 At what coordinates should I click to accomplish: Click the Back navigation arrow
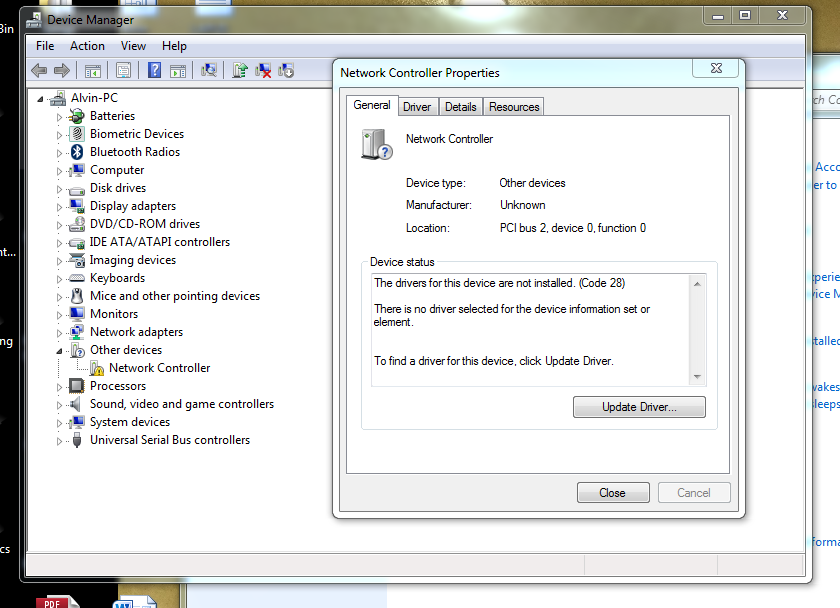[x=38, y=70]
